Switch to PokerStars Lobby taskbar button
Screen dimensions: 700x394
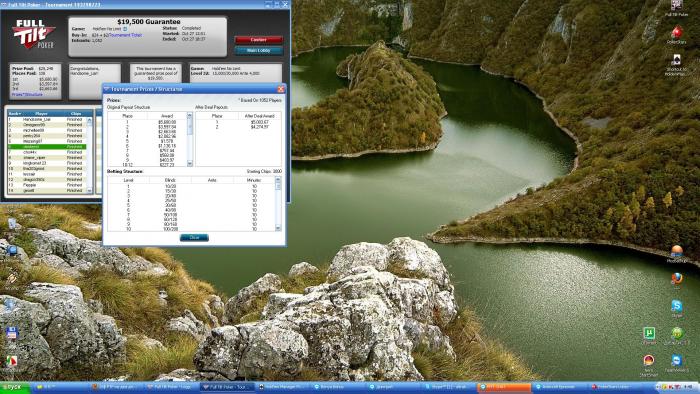click(x=614, y=387)
